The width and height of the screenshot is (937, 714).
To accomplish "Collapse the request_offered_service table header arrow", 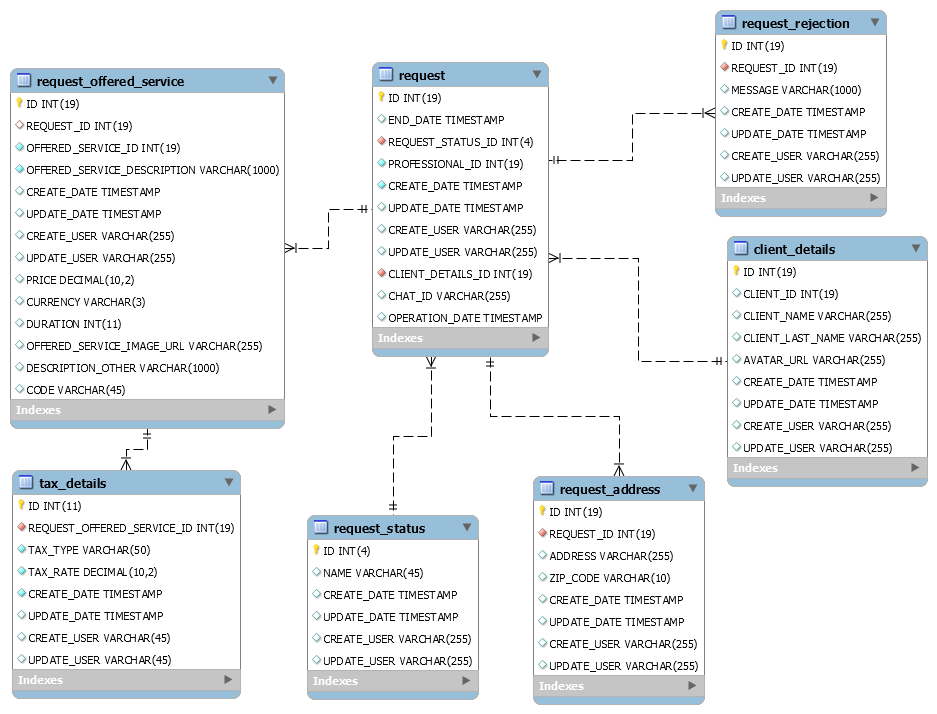I will pos(272,80).
